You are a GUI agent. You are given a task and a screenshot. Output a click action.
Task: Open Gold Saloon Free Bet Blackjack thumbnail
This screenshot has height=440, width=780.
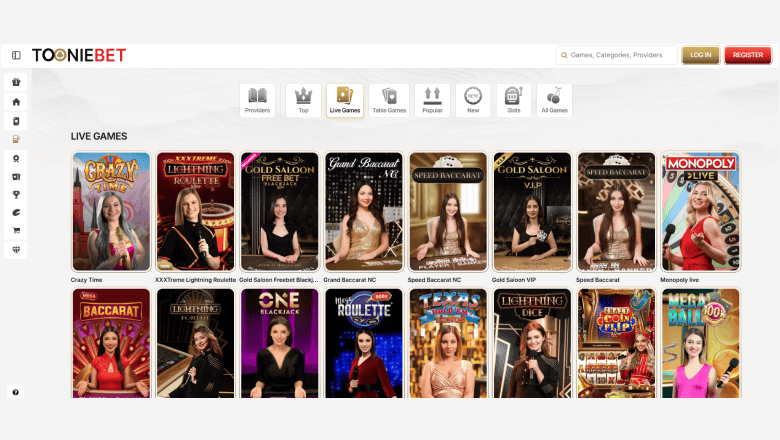point(280,212)
